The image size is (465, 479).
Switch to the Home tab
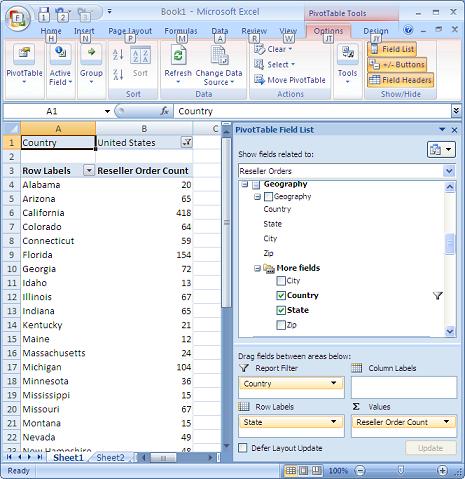[x=51, y=31]
